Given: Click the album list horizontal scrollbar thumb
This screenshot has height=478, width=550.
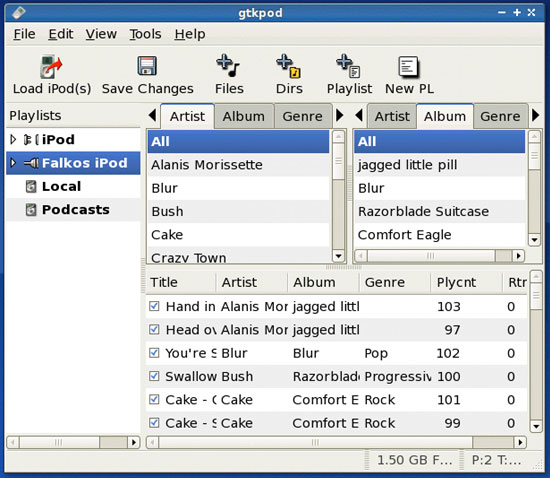Looking at the screenshot, I should 431,256.
